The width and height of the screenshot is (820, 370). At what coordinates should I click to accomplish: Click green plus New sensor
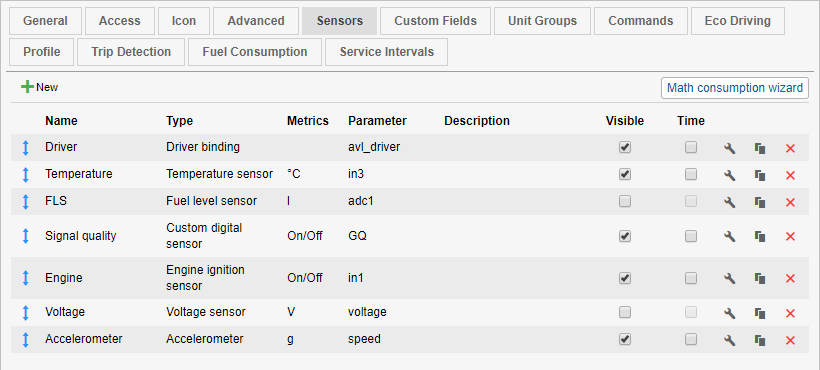pos(39,87)
